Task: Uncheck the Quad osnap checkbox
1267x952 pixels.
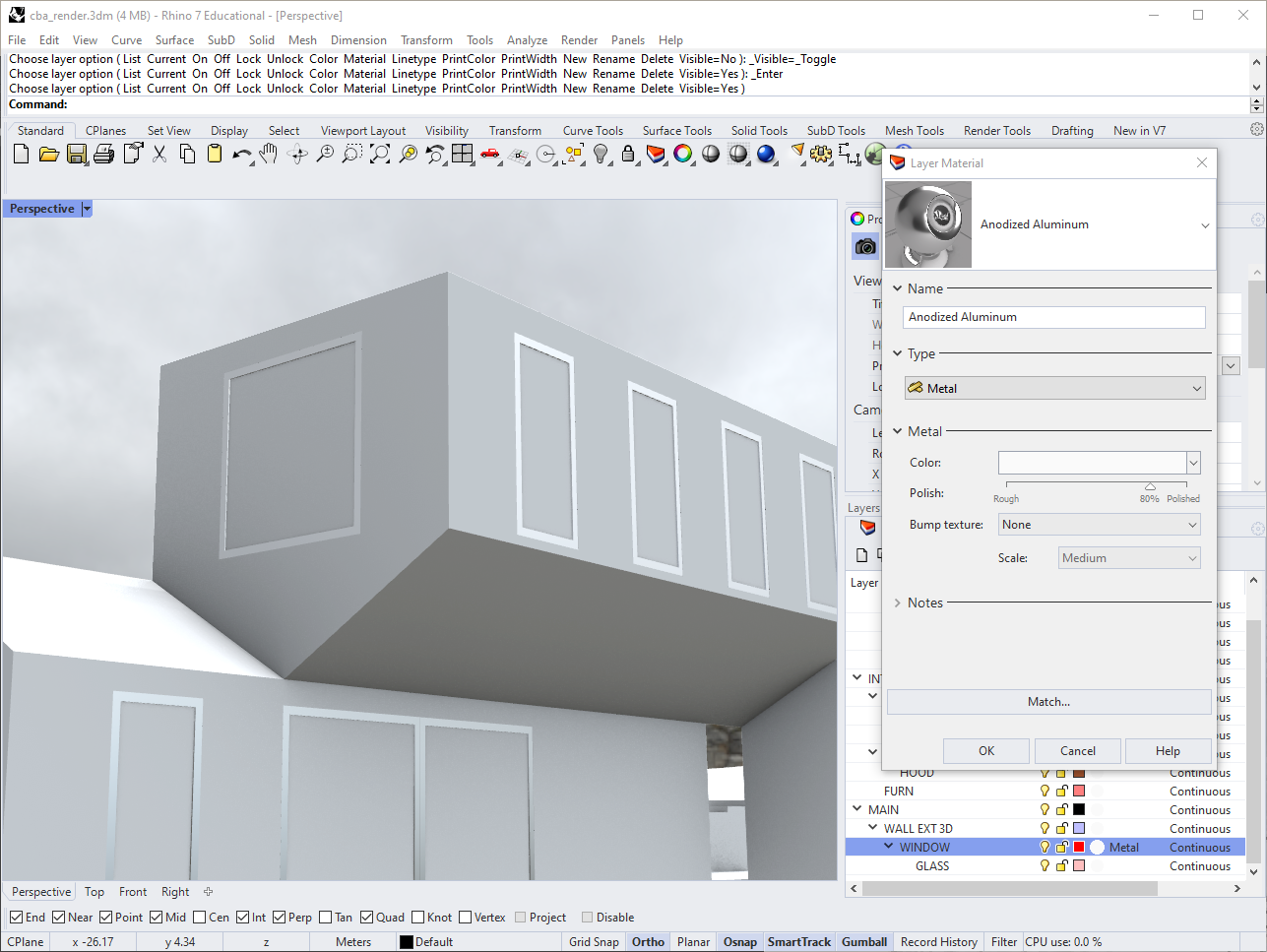Action: coord(367,918)
